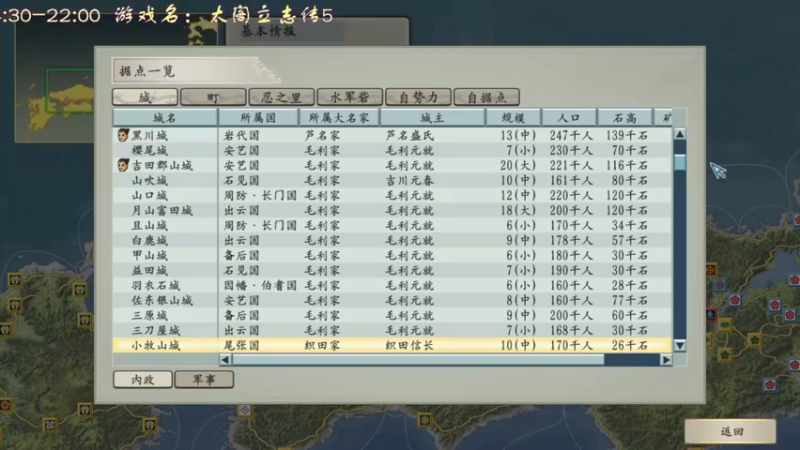The height and width of the screenshot is (450, 800).
Task: Sort by the 石高 column header
Action: (625, 118)
